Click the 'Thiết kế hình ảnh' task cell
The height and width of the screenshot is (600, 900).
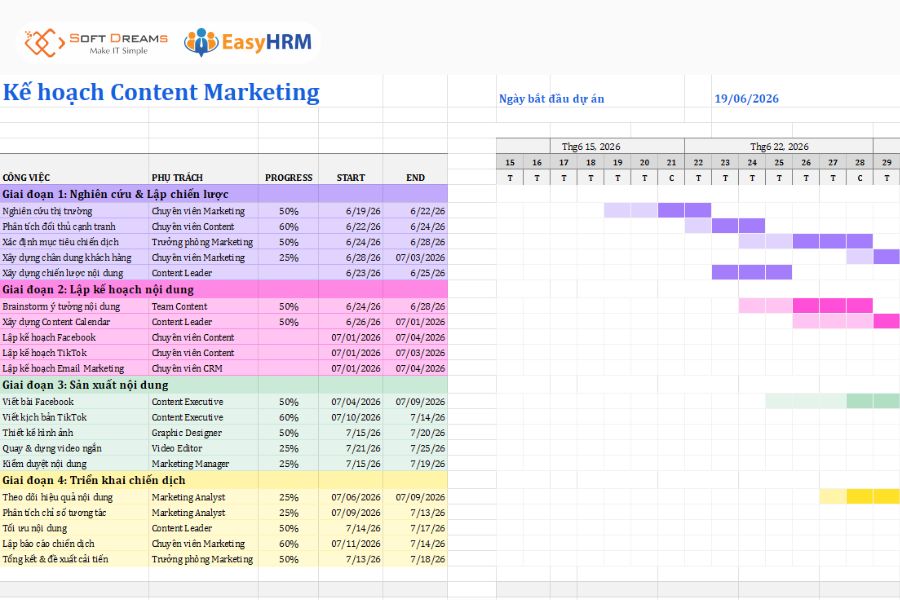coord(74,432)
